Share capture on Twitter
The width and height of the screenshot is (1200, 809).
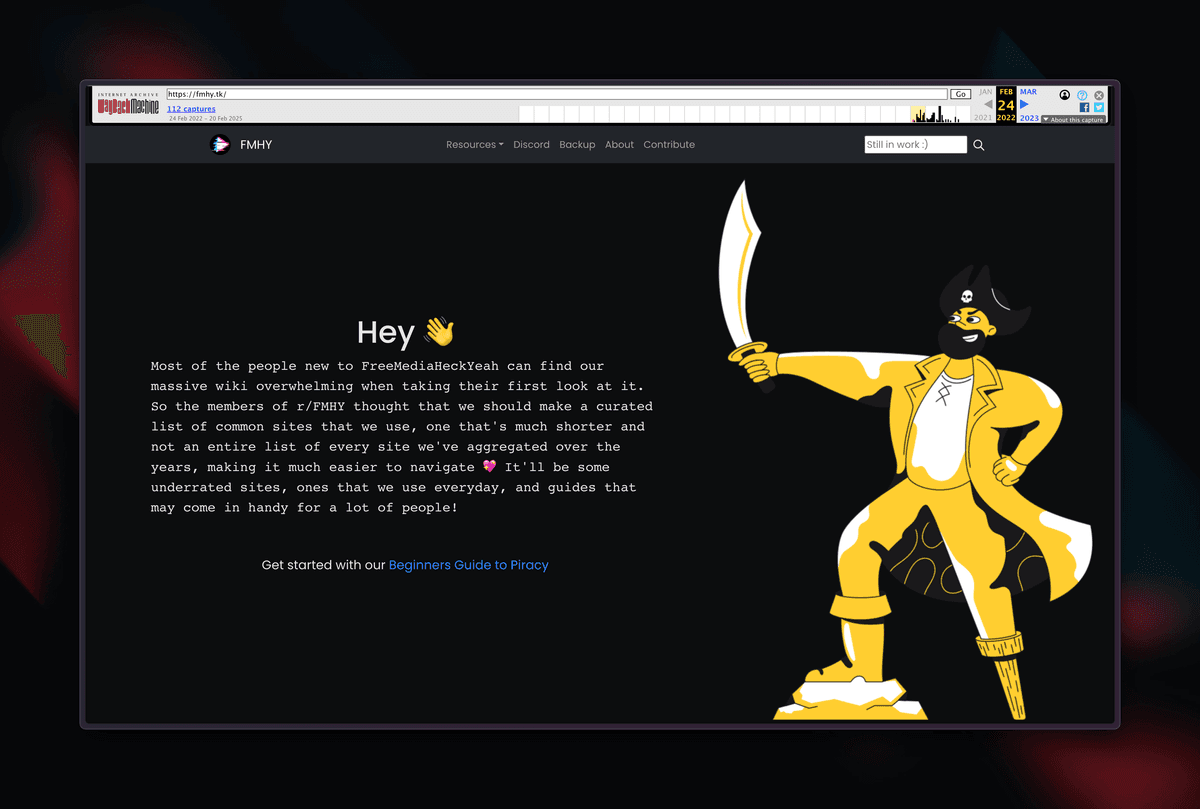click(1099, 107)
